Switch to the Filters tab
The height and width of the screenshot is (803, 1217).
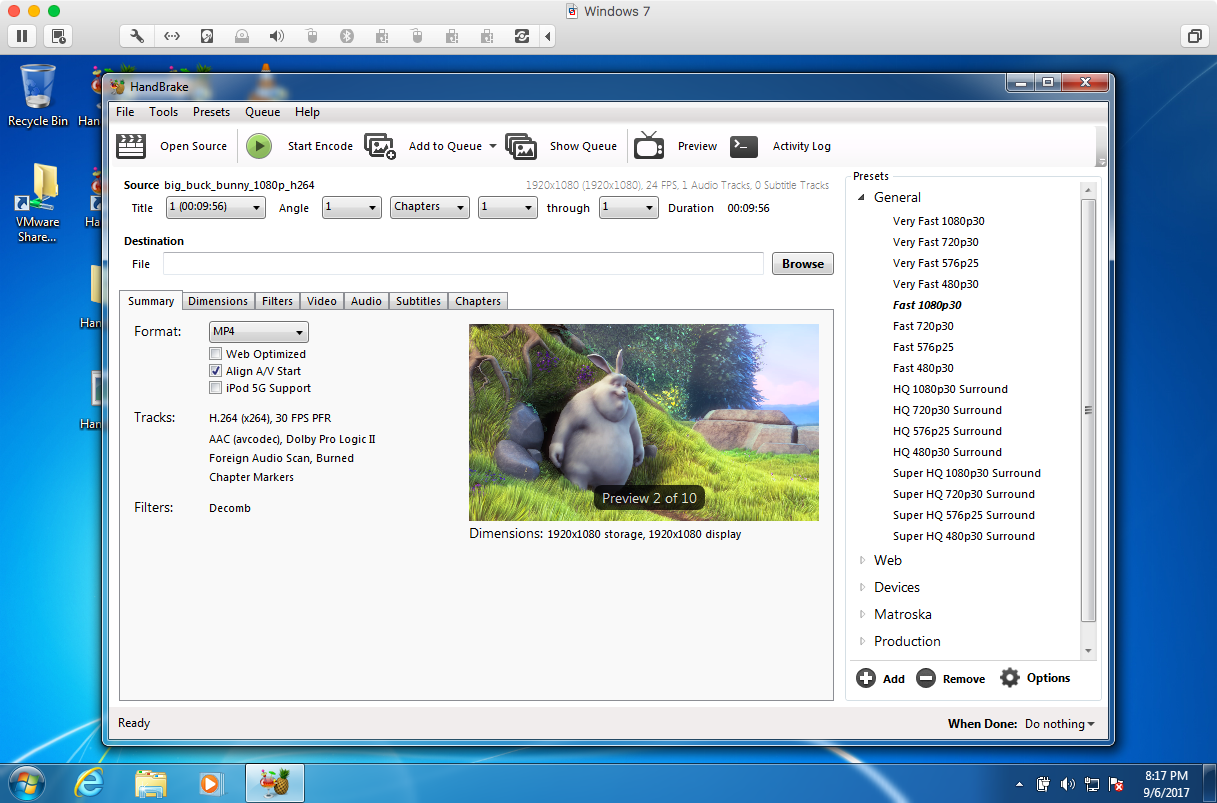tap(277, 301)
